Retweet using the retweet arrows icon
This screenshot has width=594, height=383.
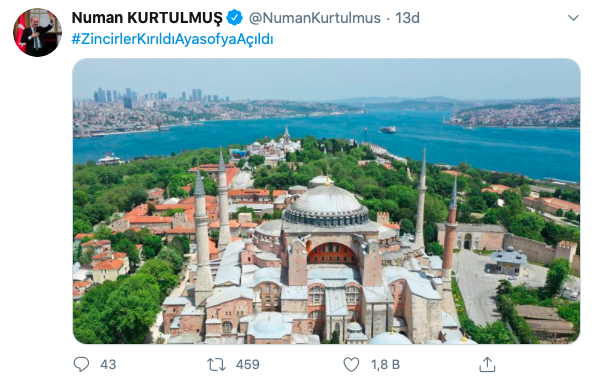[x=216, y=365]
